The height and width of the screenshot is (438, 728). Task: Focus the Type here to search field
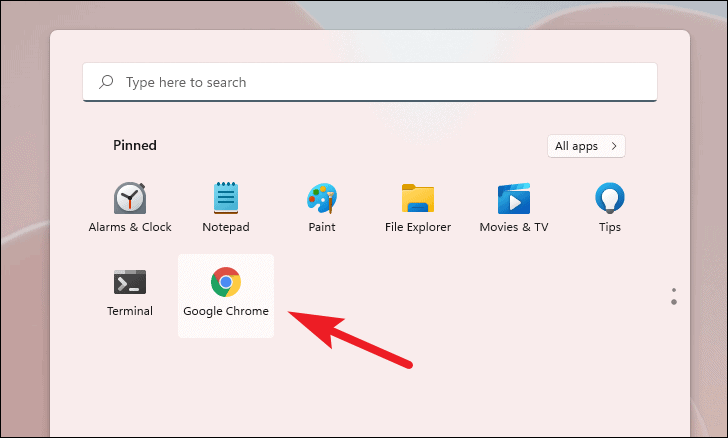point(370,82)
